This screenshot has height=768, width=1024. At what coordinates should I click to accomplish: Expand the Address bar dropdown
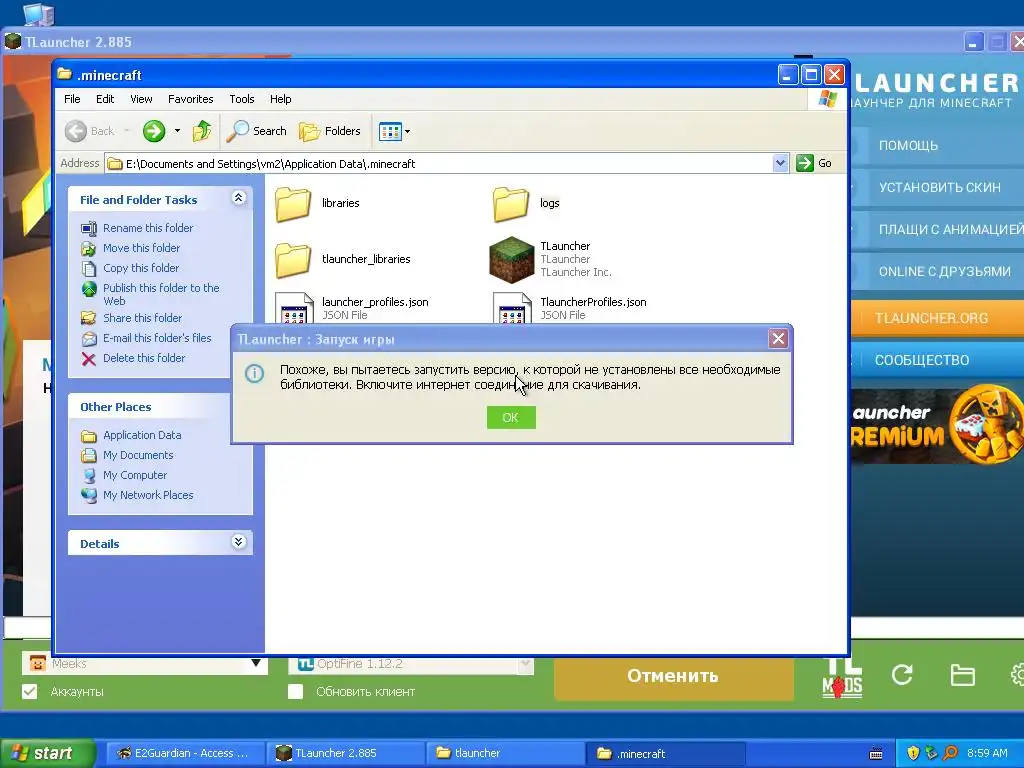tap(780, 163)
